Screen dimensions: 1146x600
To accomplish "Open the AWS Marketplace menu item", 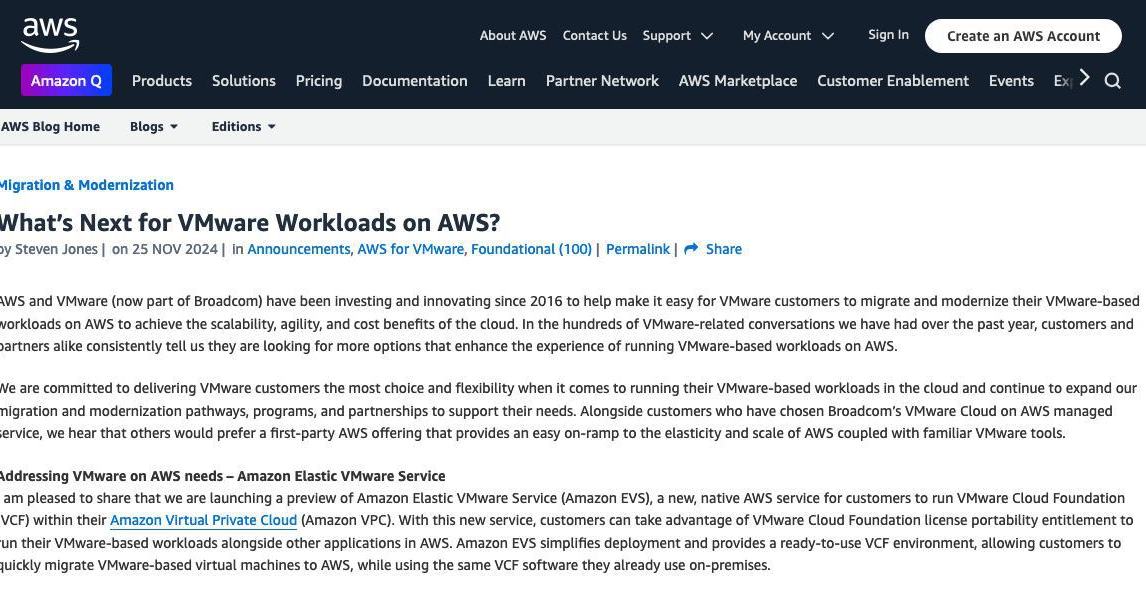I will [x=737, y=80].
